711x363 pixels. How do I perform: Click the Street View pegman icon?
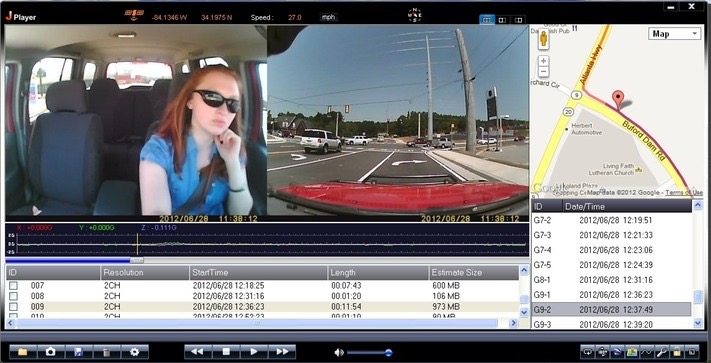(x=544, y=39)
